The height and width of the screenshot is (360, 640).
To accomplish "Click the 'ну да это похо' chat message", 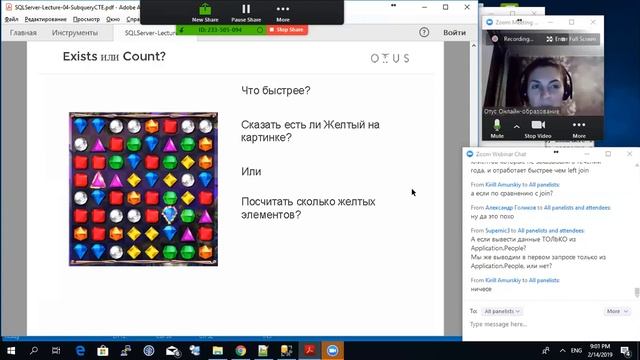I will [x=492, y=216].
